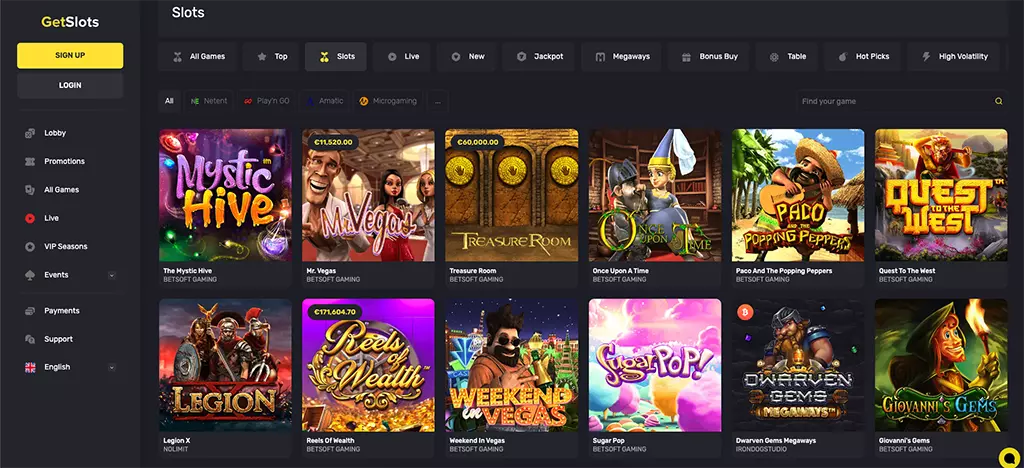
Task: Launch the Treasure Room game thumbnail
Action: point(512,195)
